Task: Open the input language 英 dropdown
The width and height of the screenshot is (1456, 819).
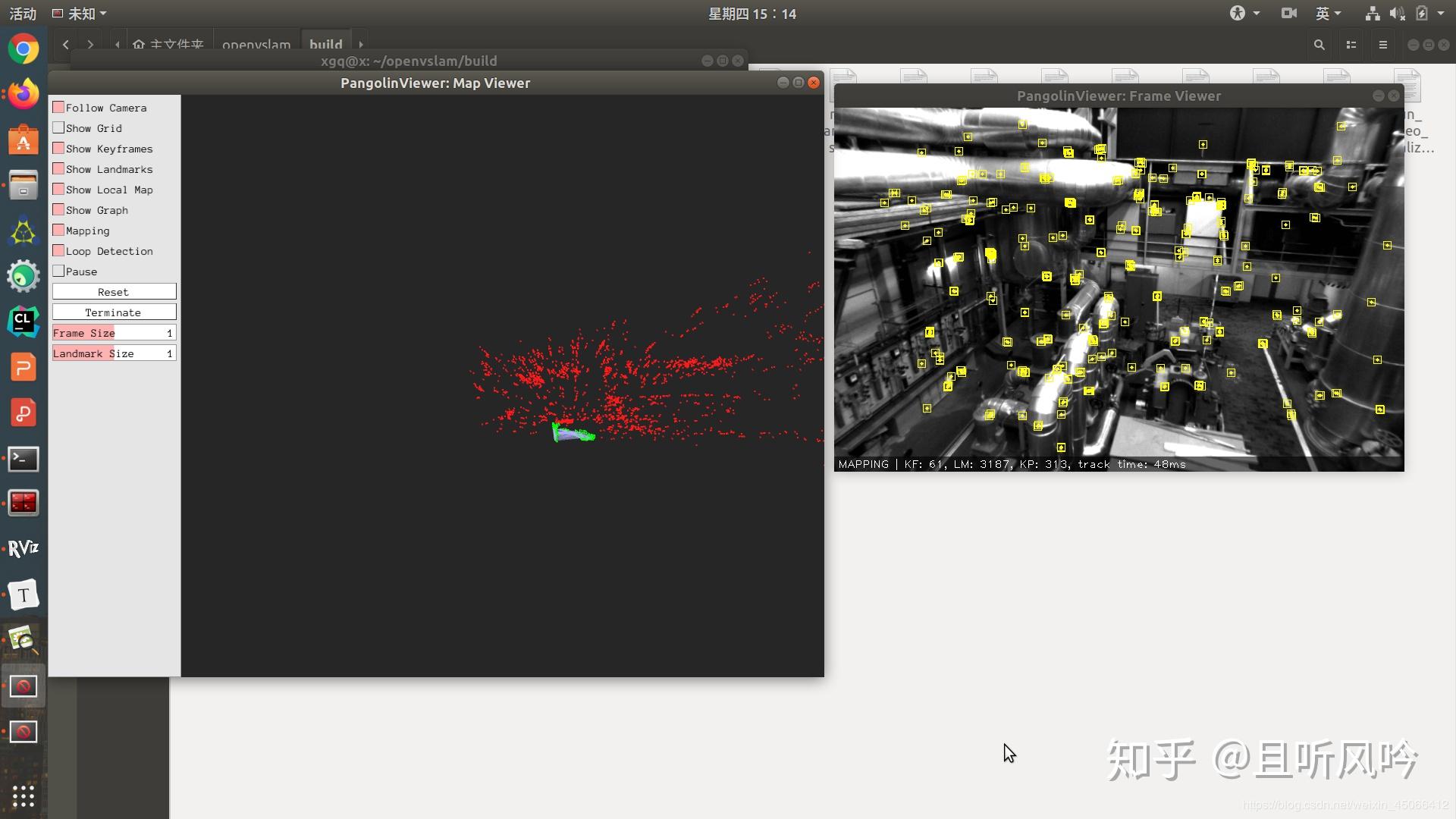Action: pyautogui.click(x=1328, y=14)
